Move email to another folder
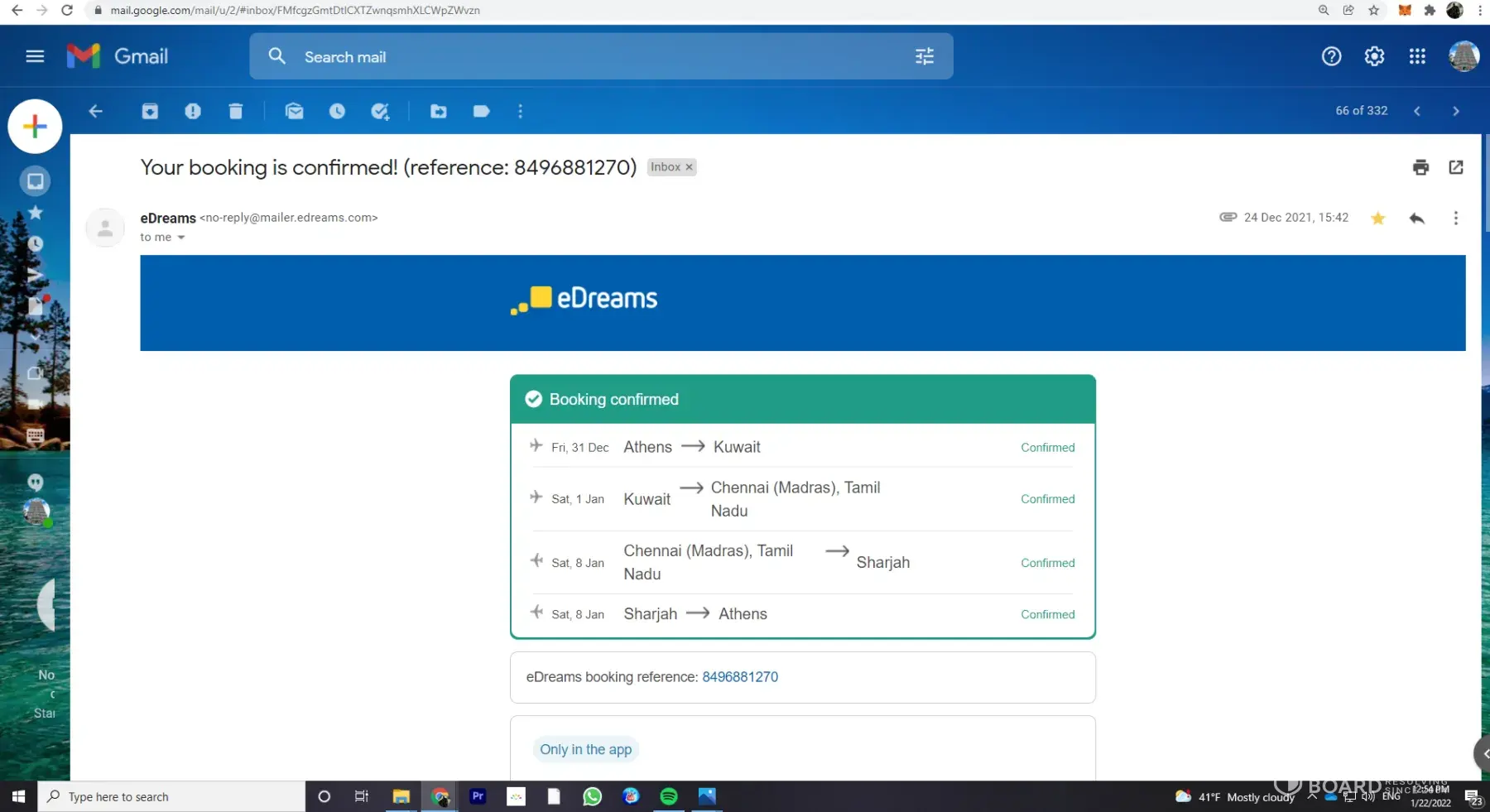1490x812 pixels. [439, 111]
